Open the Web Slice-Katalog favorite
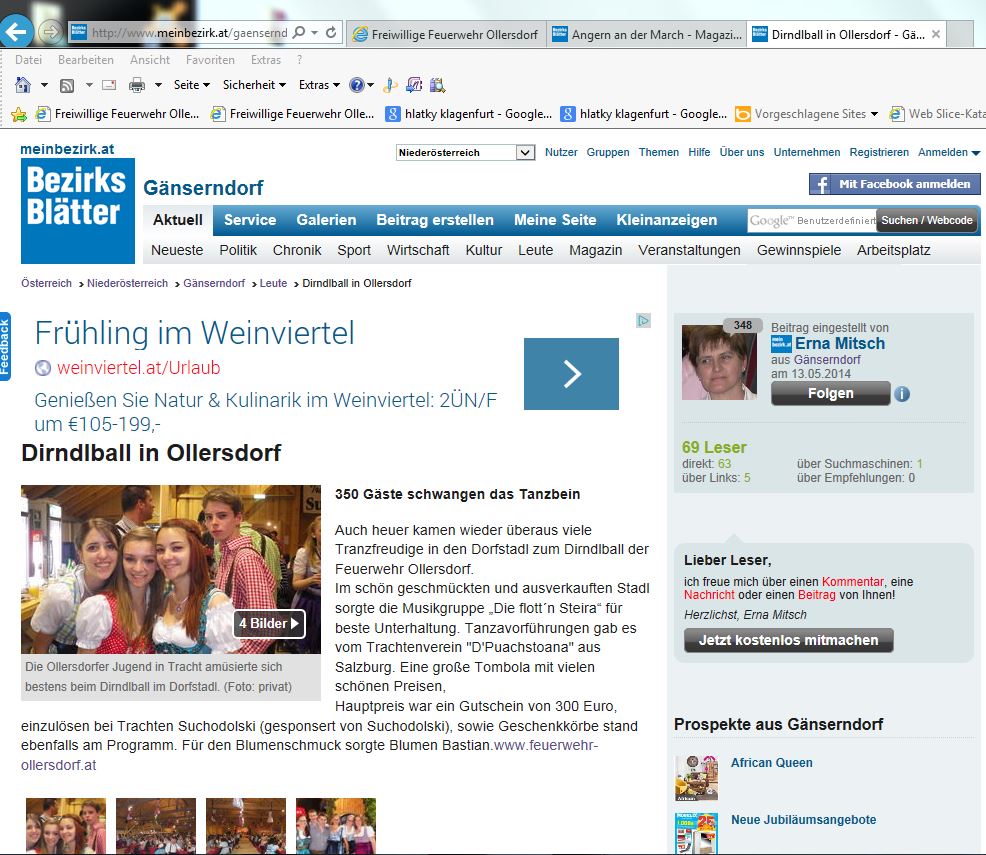 point(937,114)
